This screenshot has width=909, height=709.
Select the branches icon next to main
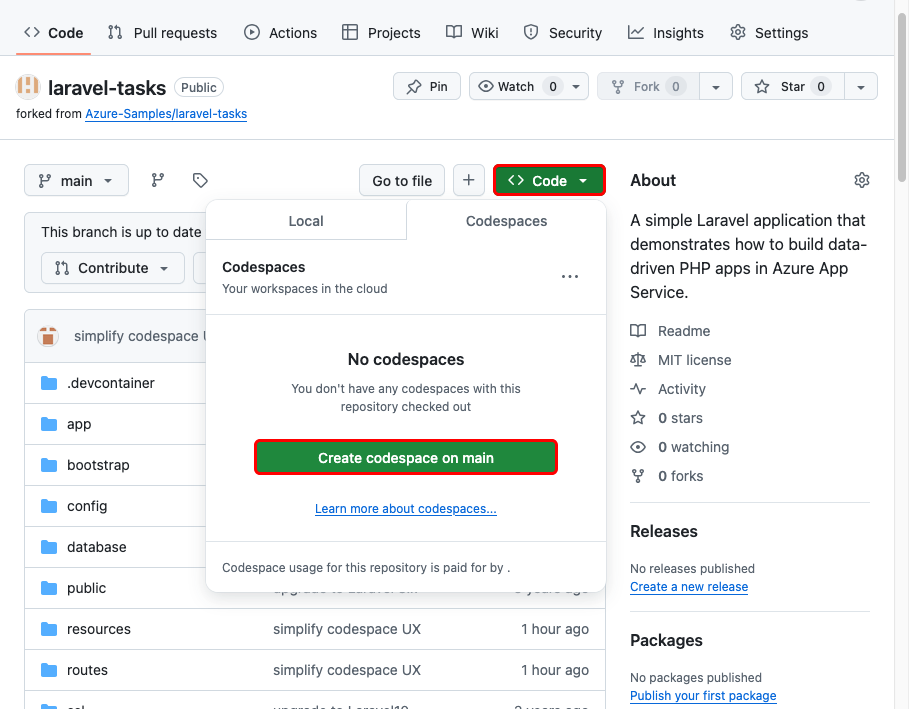156,180
